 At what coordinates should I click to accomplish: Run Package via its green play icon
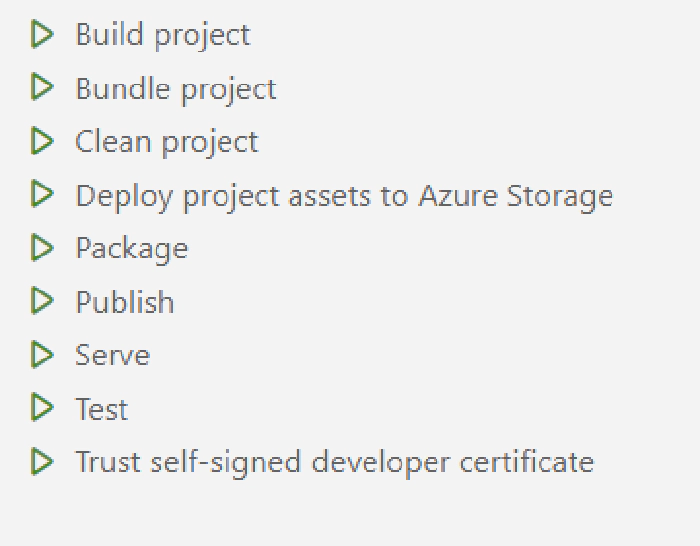(42, 247)
